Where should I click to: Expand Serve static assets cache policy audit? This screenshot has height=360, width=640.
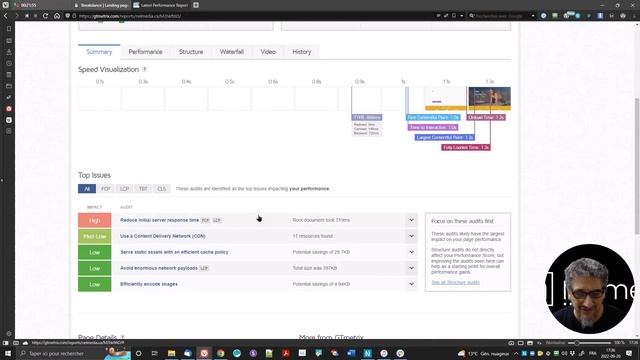tap(411, 252)
